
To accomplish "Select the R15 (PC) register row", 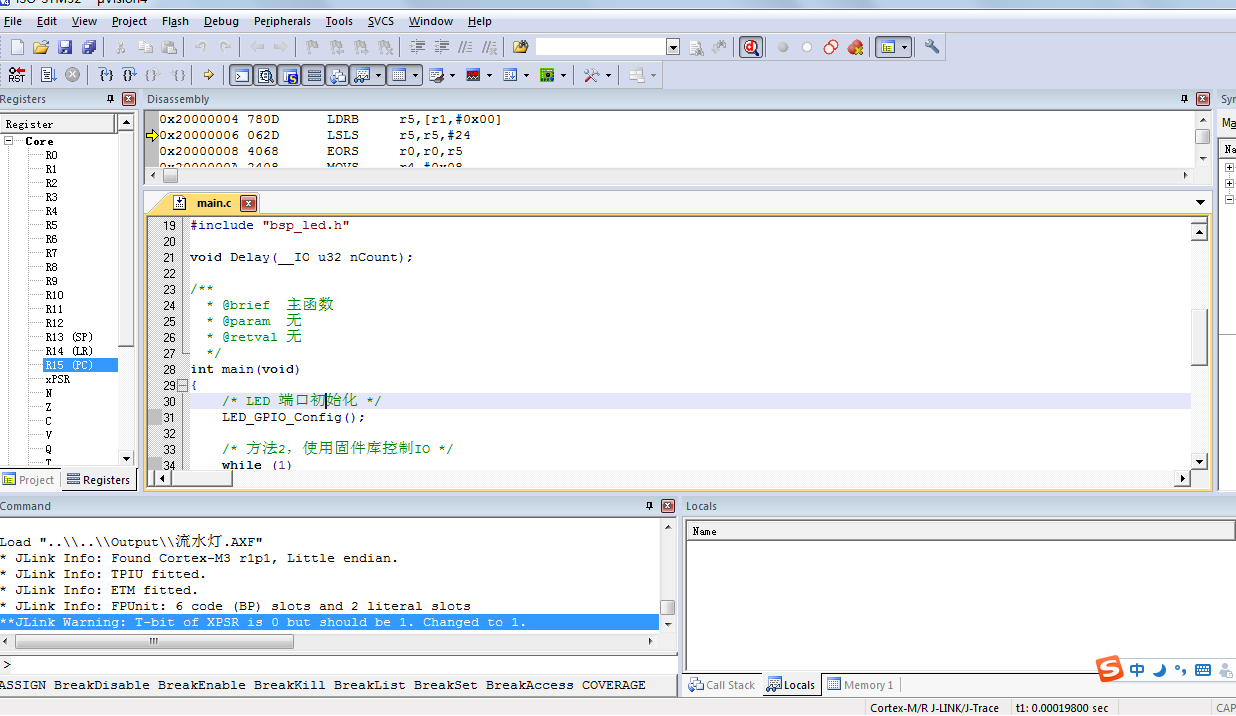I will pyautogui.click(x=69, y=365).
